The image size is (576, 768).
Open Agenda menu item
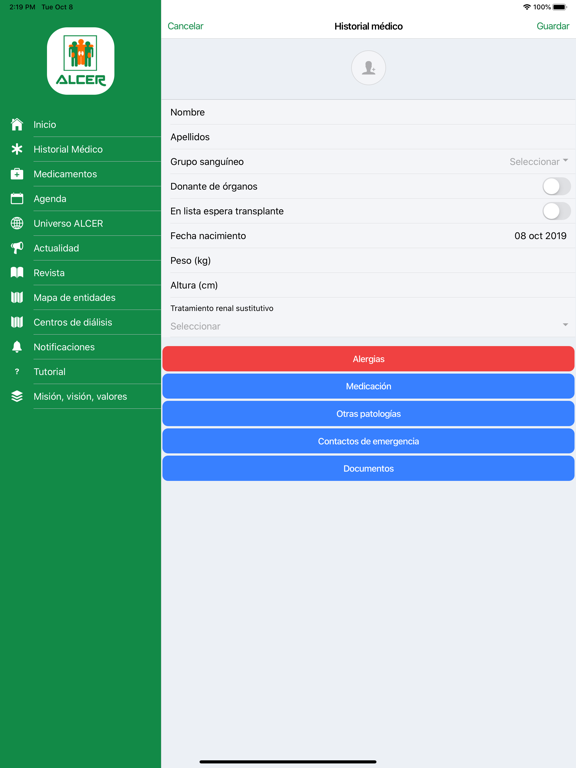pos(50,199)
